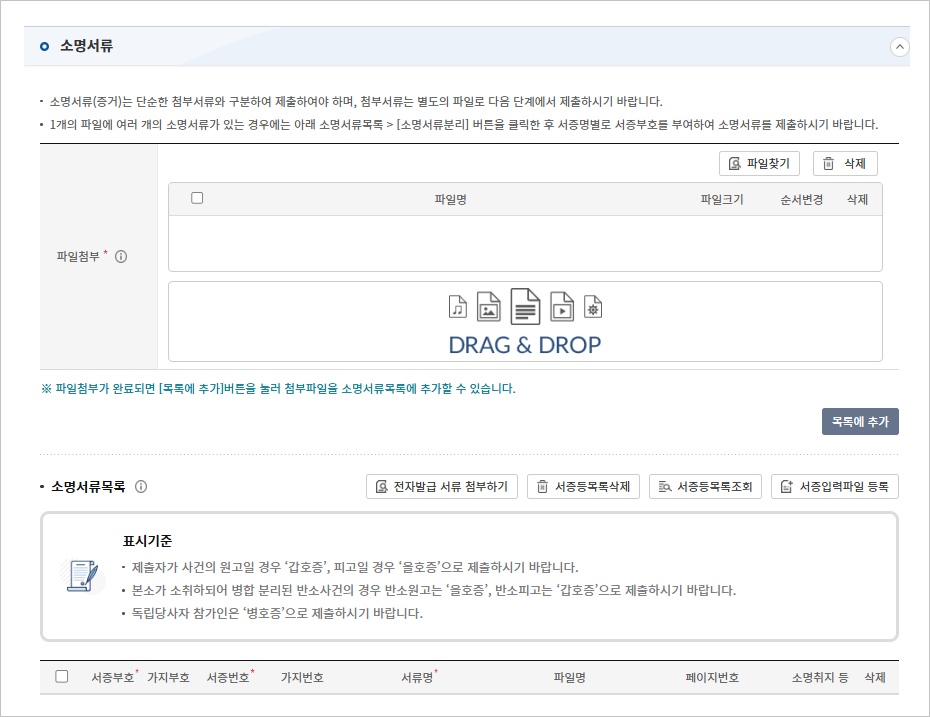Toggle select-all checkbox in 서증부호 table header

62,677
